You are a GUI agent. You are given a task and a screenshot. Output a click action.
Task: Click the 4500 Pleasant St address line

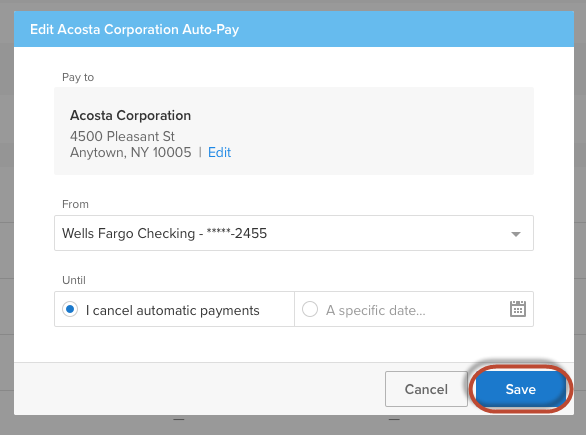click(x=122, y=136)
